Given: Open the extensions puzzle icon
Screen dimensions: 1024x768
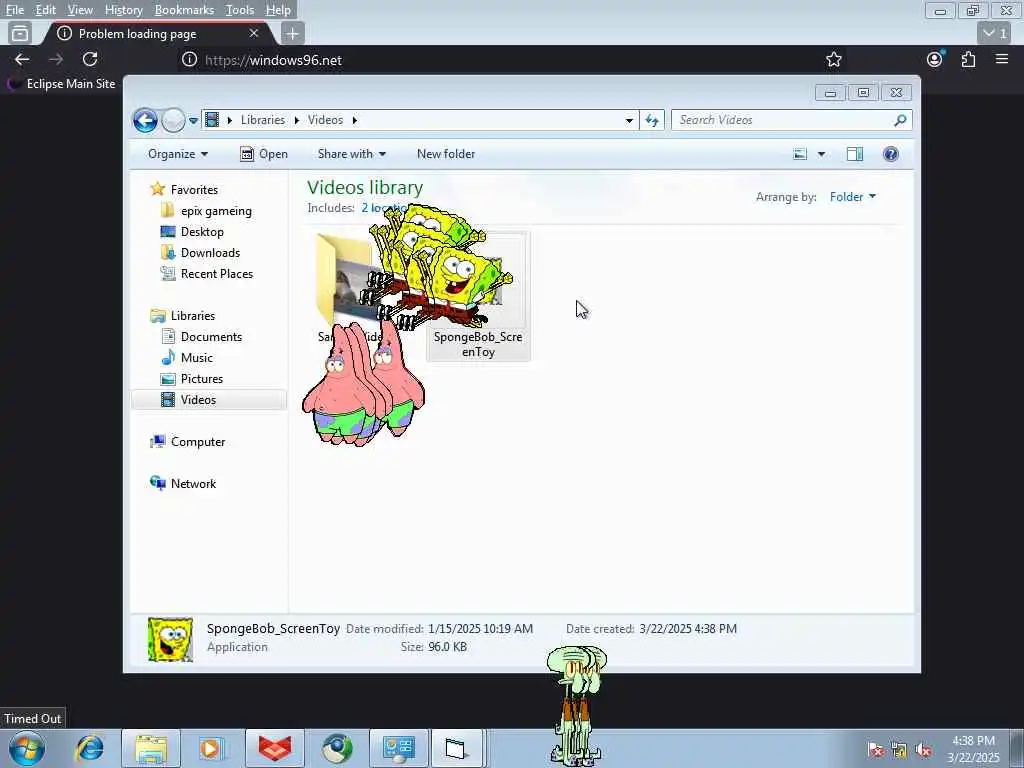Looking at the screenshot, I should (x=968, y=59).
